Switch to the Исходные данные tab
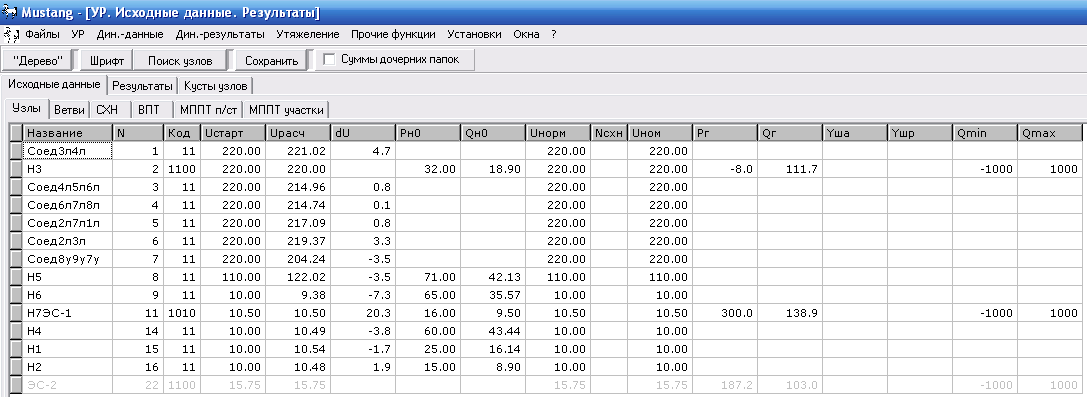1087x397 pixels. point(54,85)
